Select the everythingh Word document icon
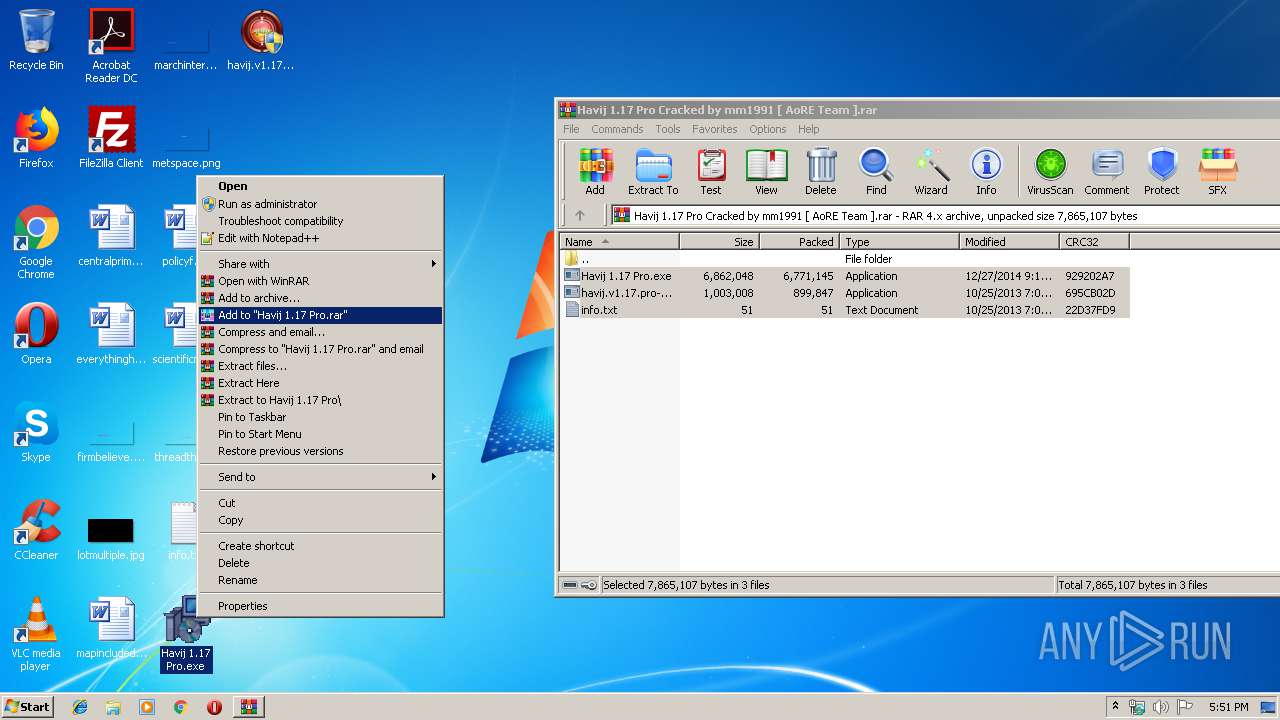Image resolution: width=1280 pixels, height=720 pixels. pos(111,334)
